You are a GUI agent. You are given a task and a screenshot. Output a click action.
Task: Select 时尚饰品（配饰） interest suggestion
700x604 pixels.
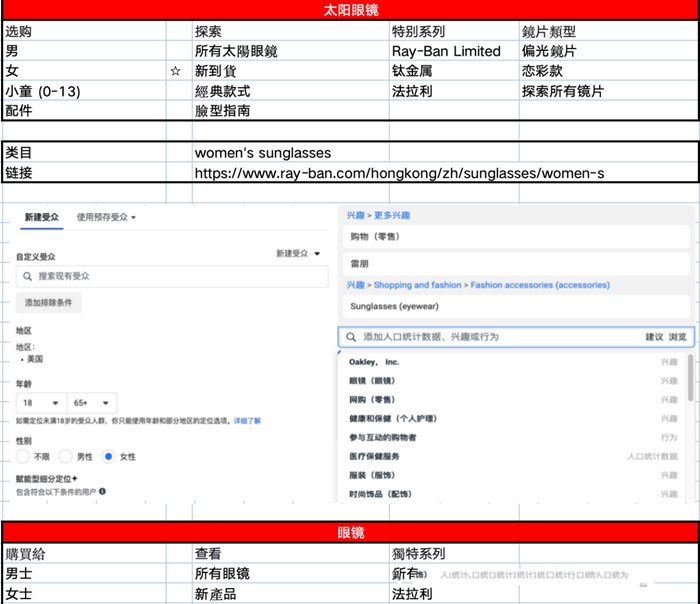click(513, 494)
